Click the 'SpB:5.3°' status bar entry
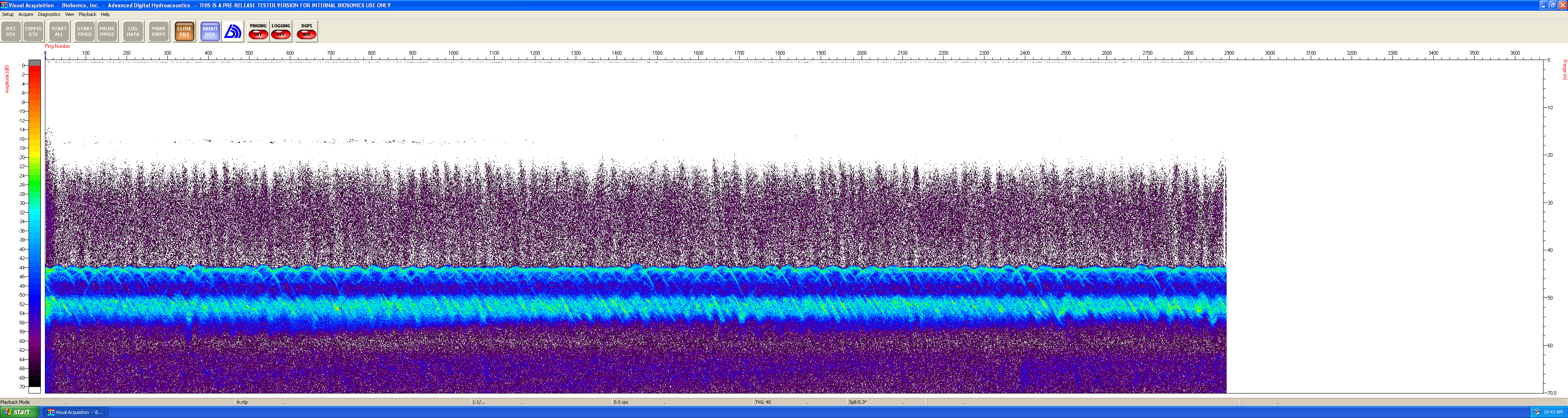The image size is (1568, 418). [x=857, y=402]
